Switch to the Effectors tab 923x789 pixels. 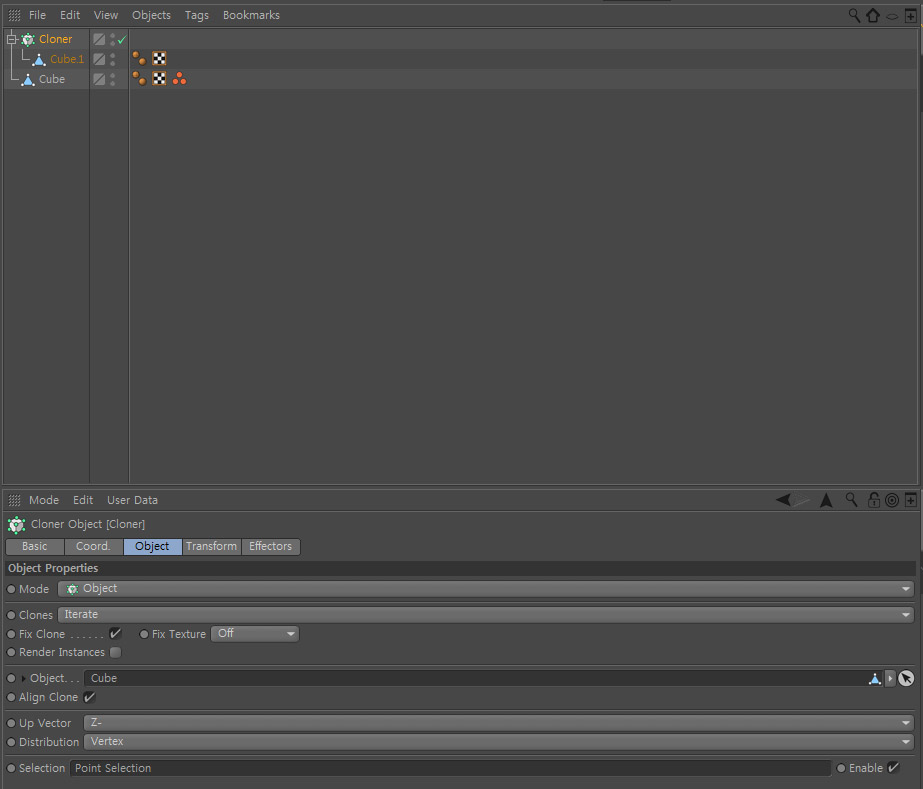coord(271,546)
